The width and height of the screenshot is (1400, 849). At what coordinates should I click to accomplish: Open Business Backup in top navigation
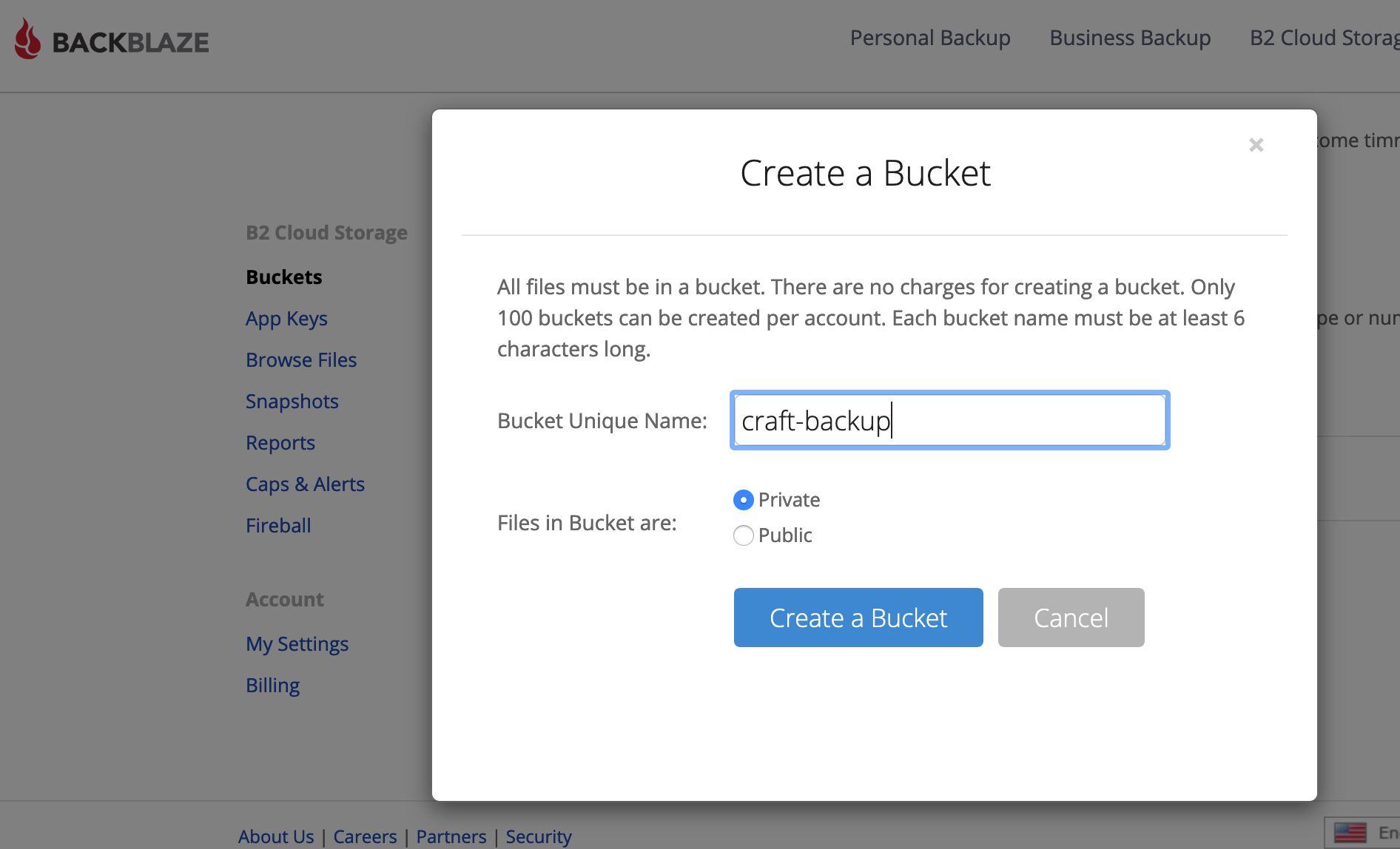(1130, 38)
